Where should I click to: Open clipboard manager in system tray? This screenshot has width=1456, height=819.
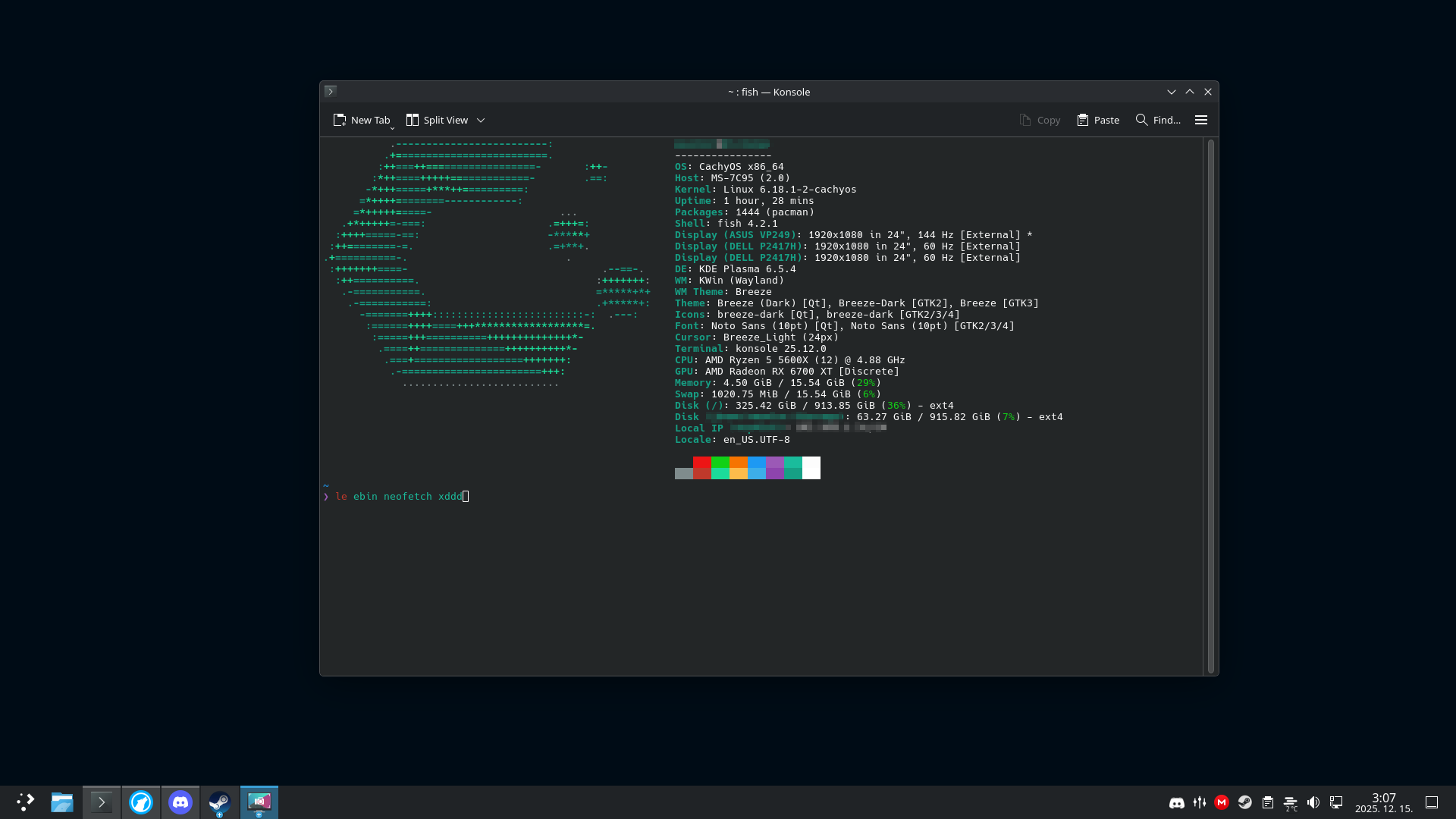pos(1268,802)
